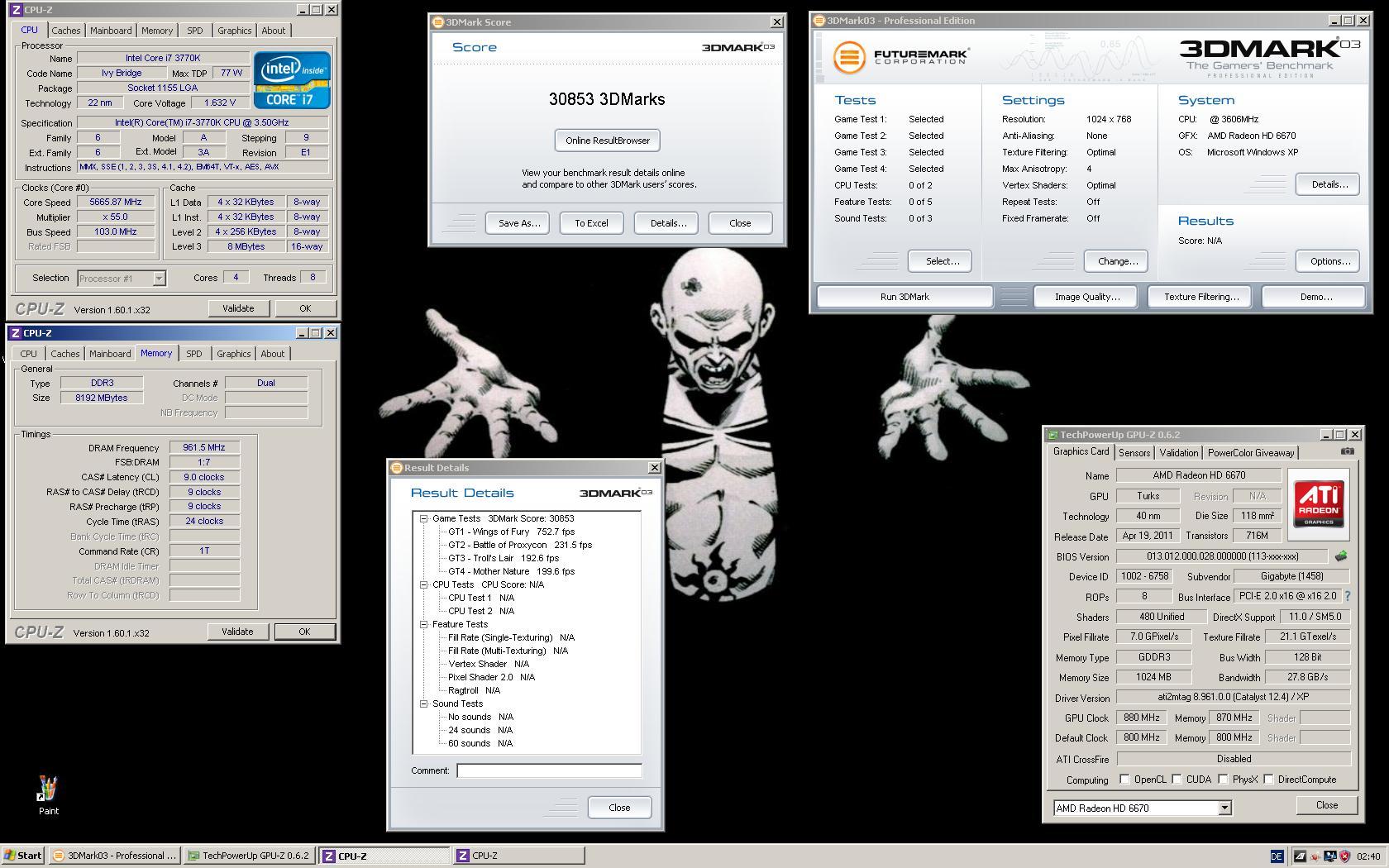Click the Result Details window title icon

tap(397, 468)
